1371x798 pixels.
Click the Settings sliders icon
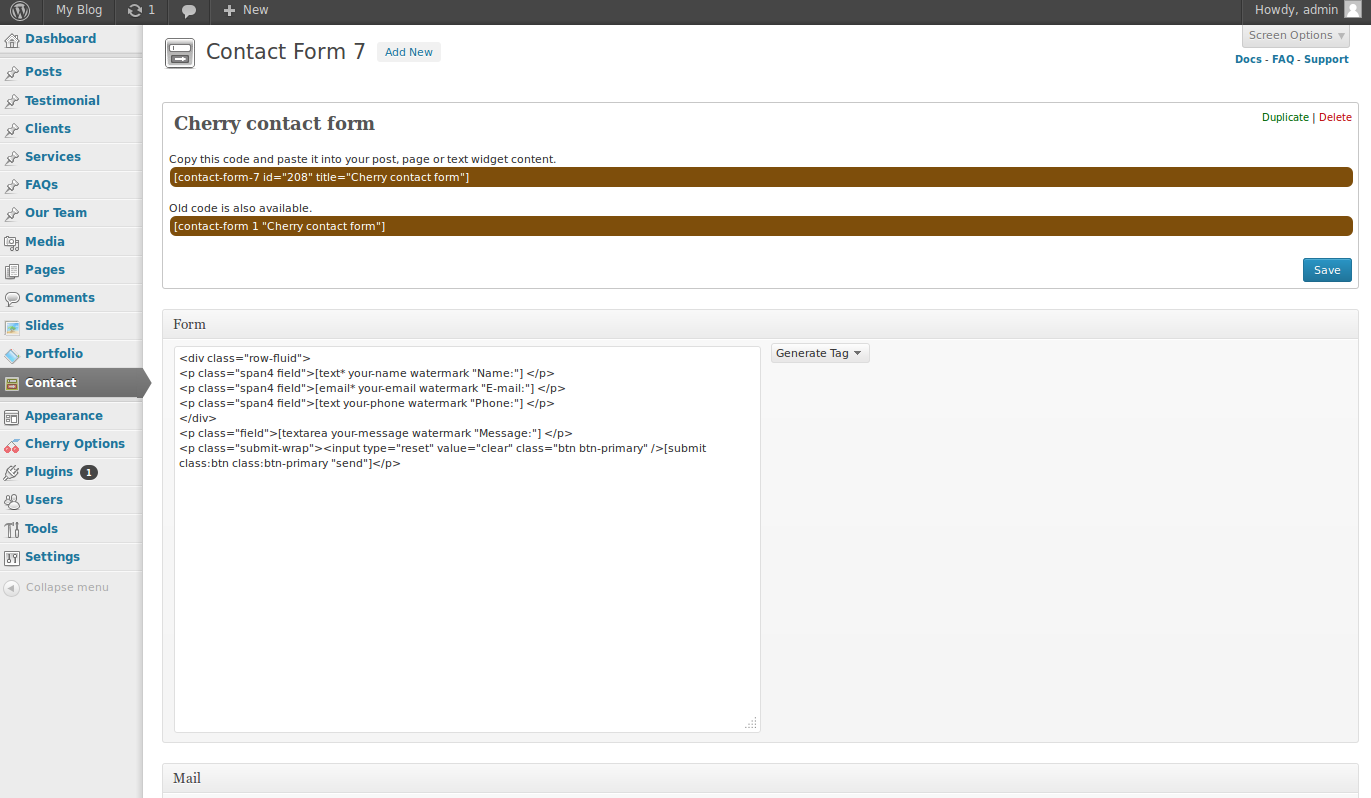click(x=12, y=557)
